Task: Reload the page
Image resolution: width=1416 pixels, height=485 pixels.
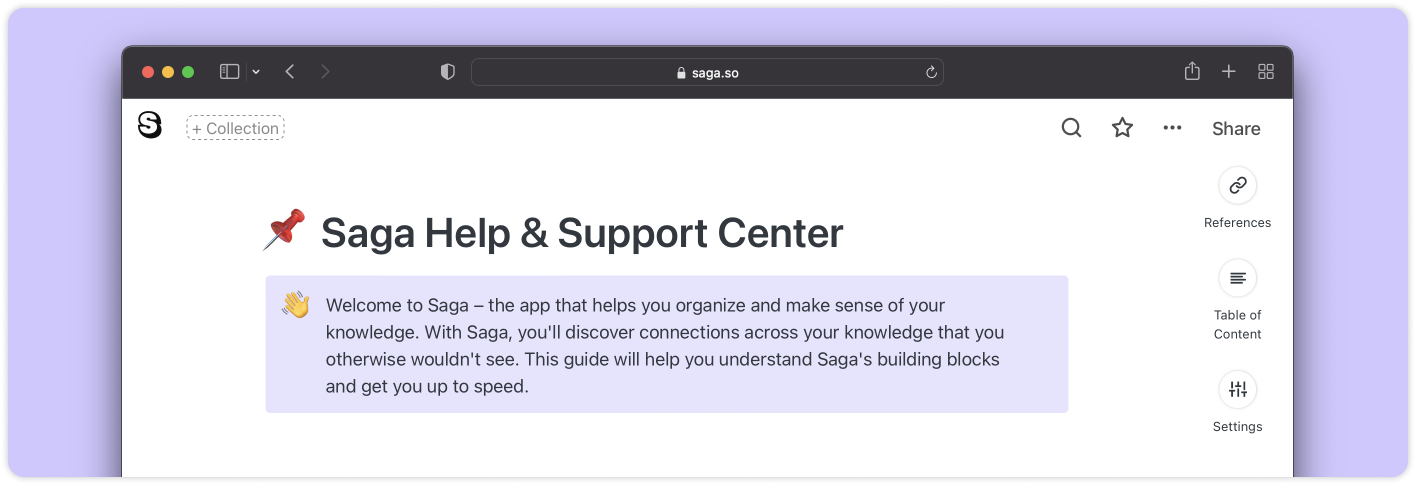Action: [x=931, y=72]
